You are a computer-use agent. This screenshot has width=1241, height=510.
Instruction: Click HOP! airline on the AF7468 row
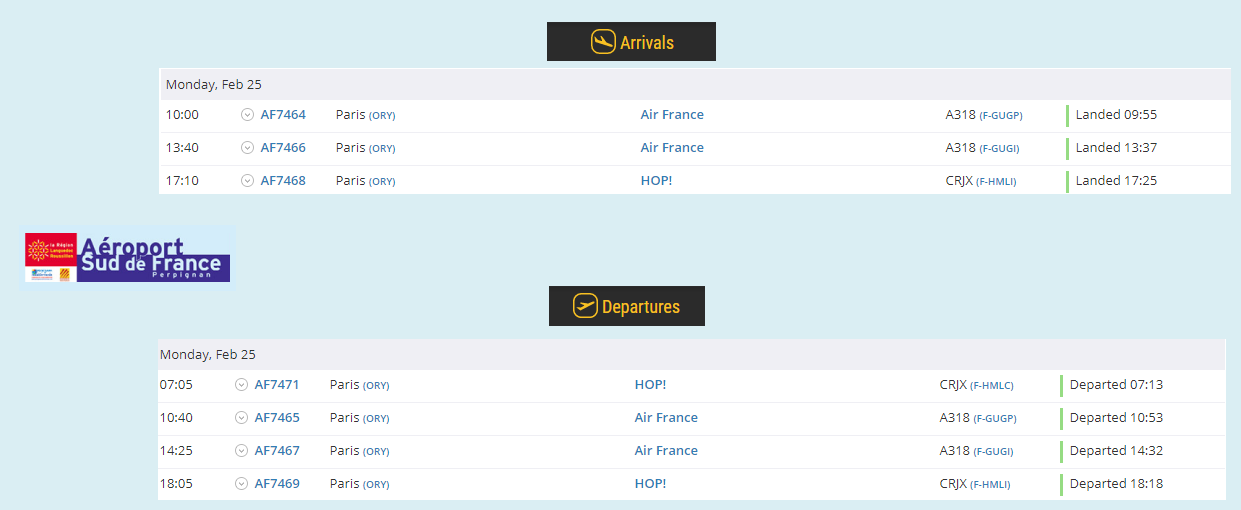coord(656,181)
